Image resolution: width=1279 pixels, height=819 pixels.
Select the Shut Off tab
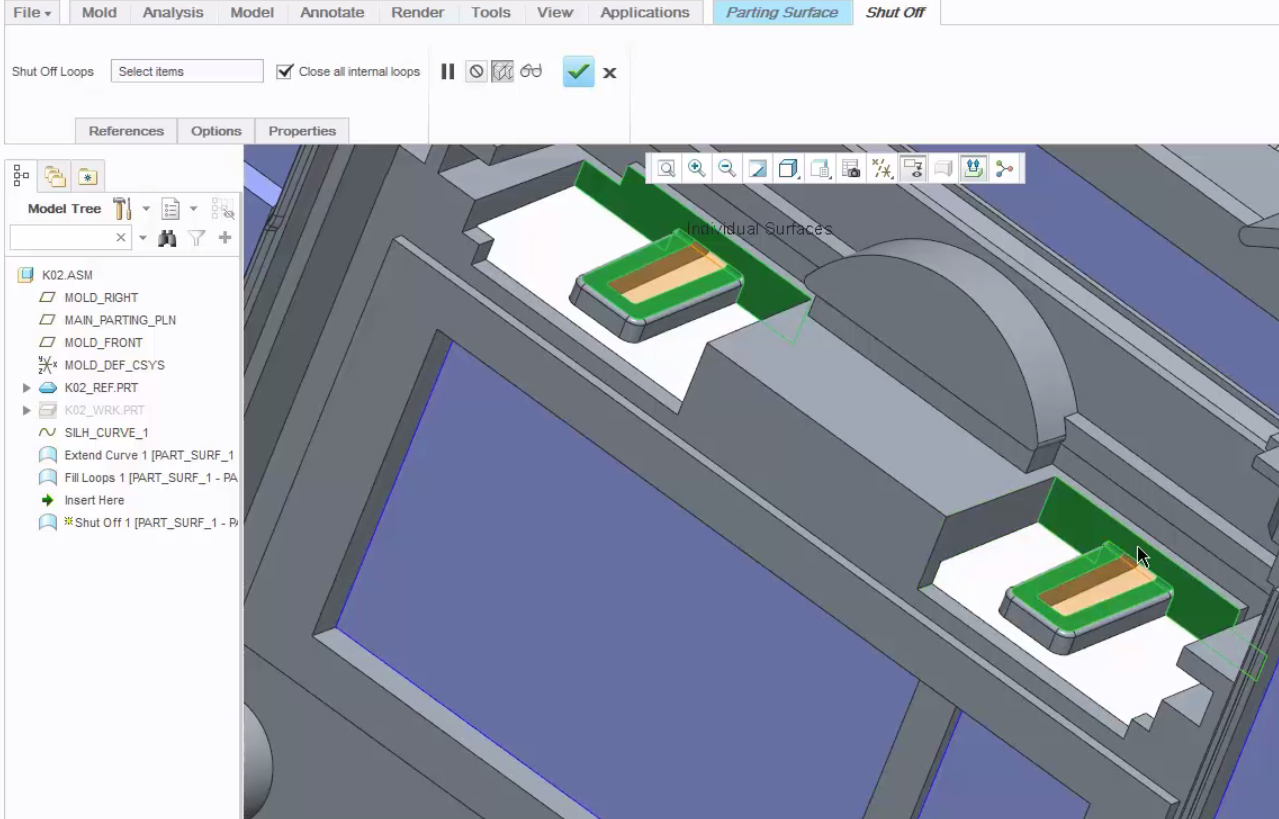coord(895,13)
